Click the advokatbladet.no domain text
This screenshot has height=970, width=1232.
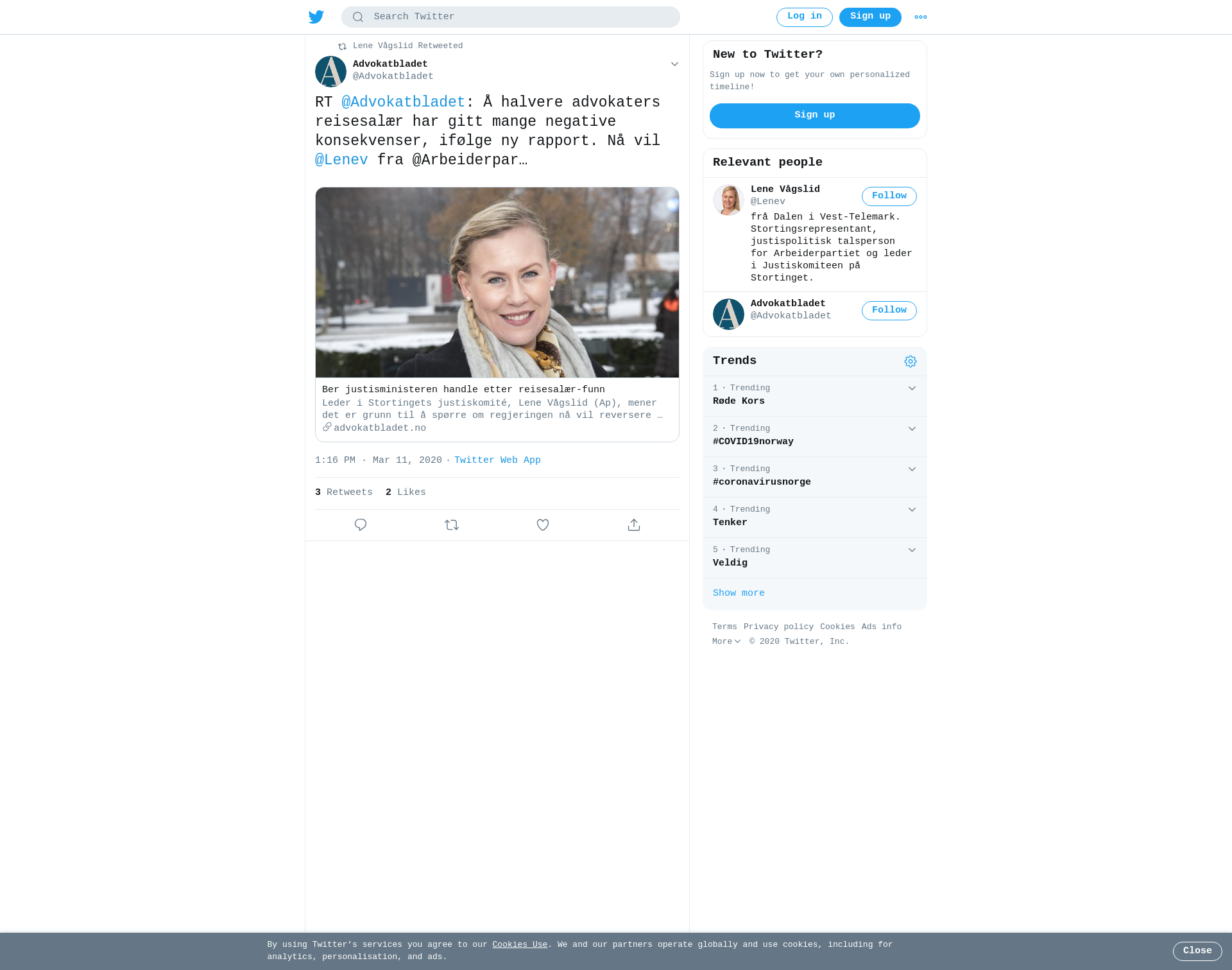click(x=380, y=428)
